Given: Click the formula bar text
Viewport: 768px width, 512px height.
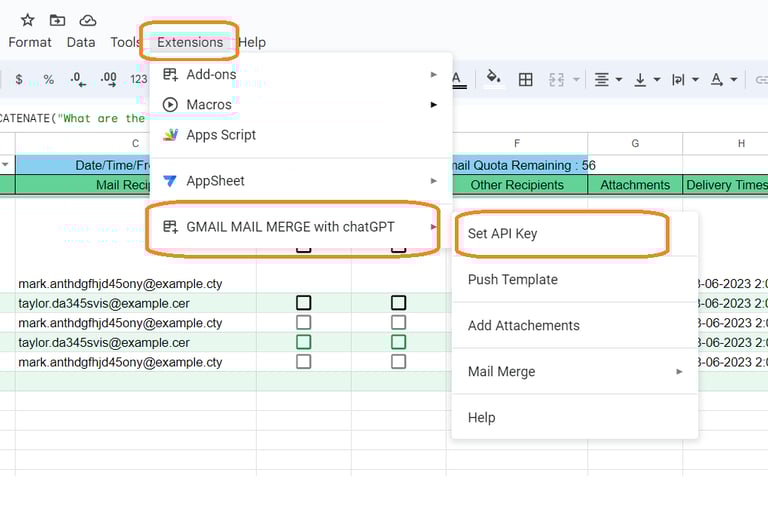Looking at the screenshot, I should click(x=72, y=119).
